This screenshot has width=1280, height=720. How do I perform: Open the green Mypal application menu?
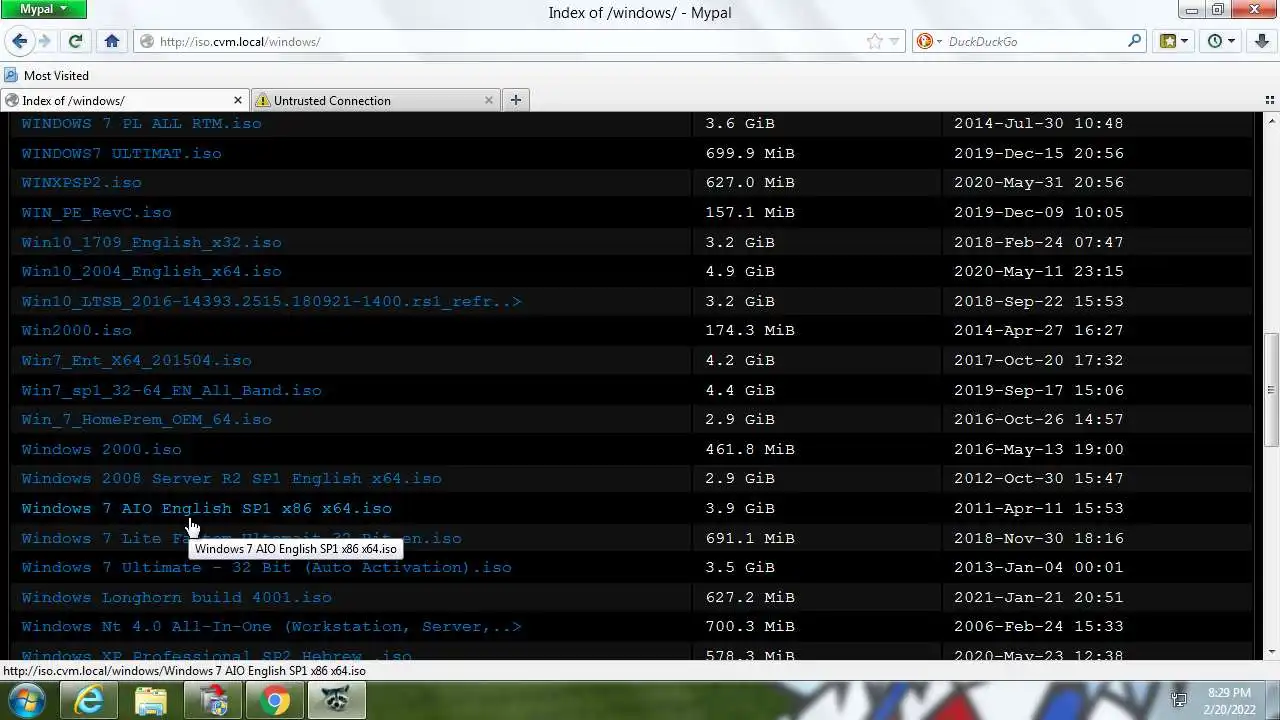(x=43, y=10)
